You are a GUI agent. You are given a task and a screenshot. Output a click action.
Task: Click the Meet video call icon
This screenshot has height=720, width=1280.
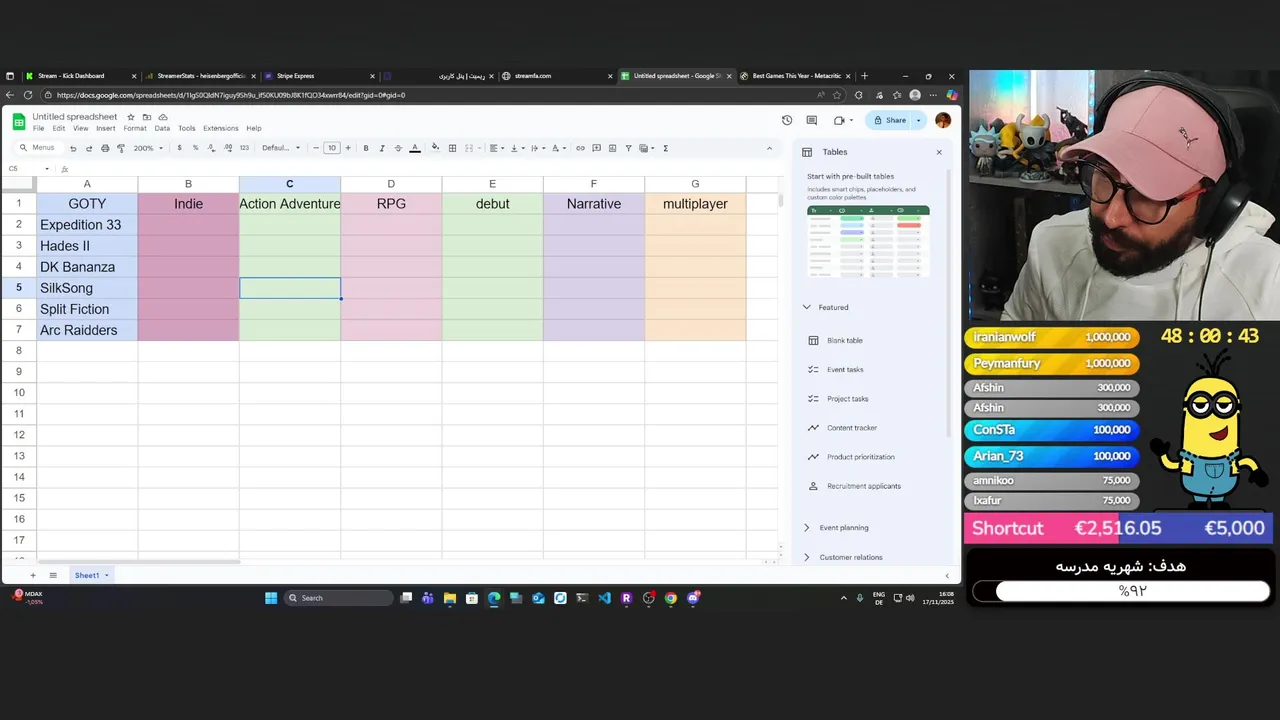pos(839,120)
